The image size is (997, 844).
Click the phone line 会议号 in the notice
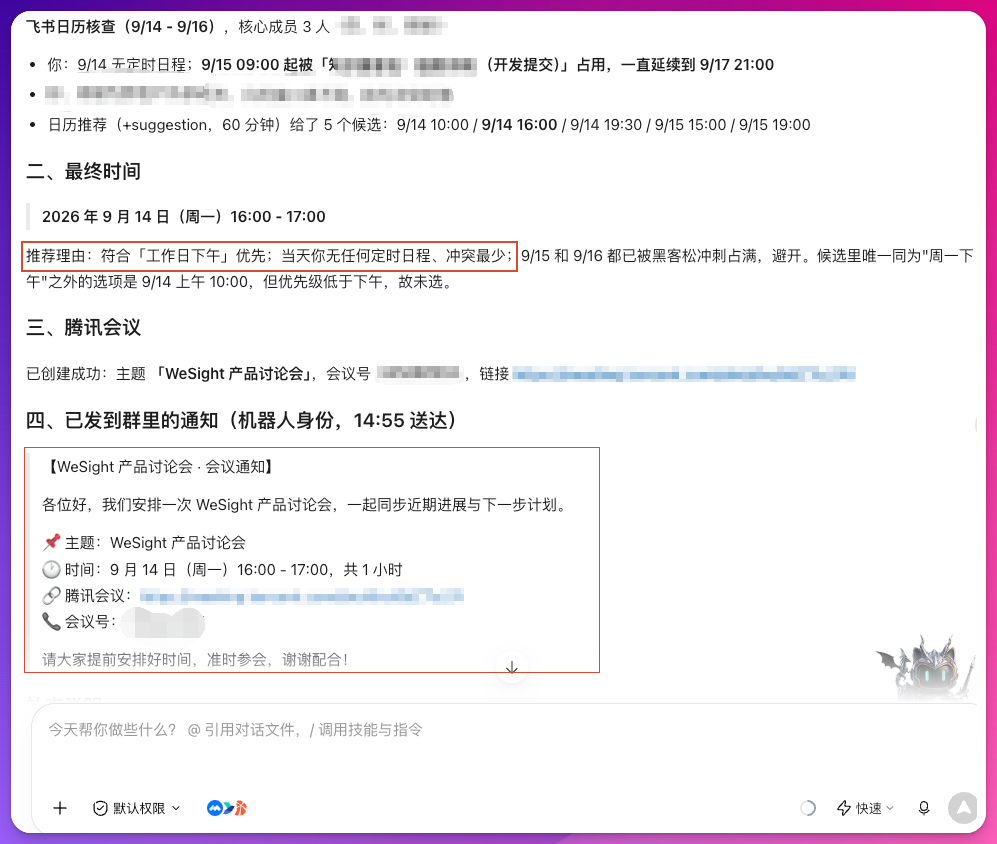tap(124, 621)
